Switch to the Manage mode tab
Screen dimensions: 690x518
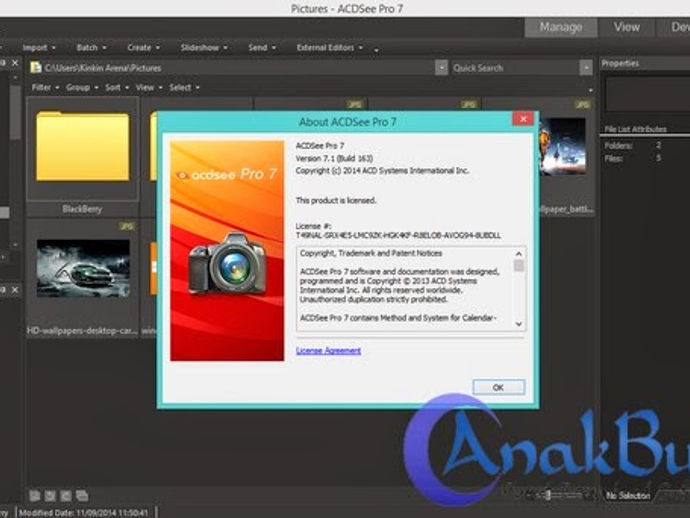561,27
